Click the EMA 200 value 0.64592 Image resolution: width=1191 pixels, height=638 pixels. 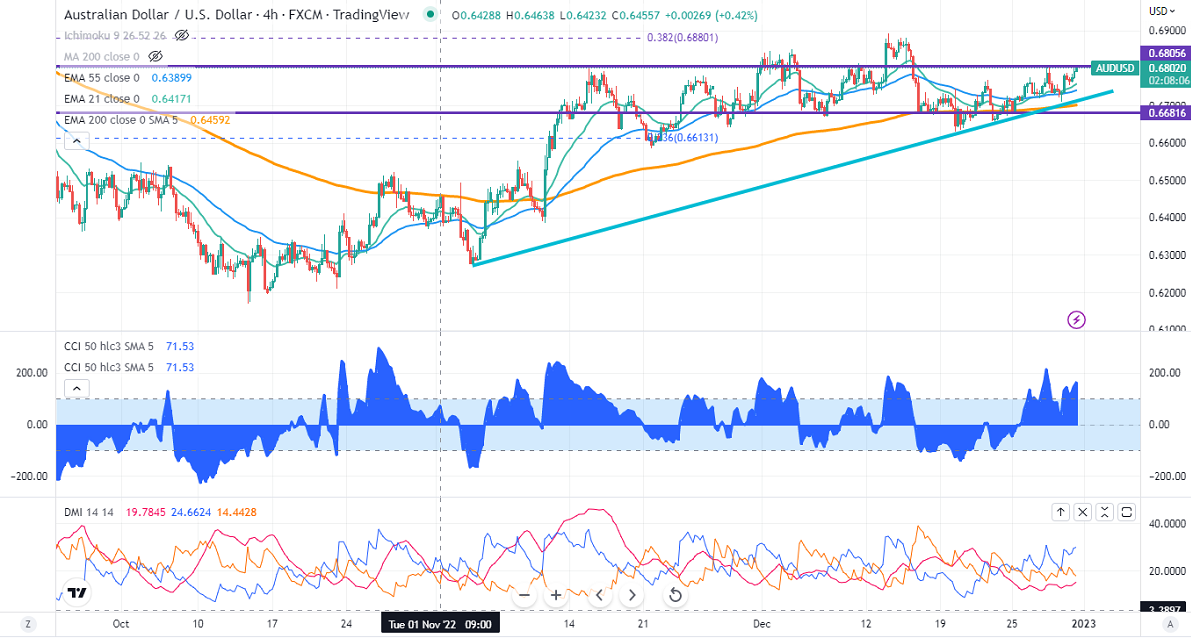point(210,120)
